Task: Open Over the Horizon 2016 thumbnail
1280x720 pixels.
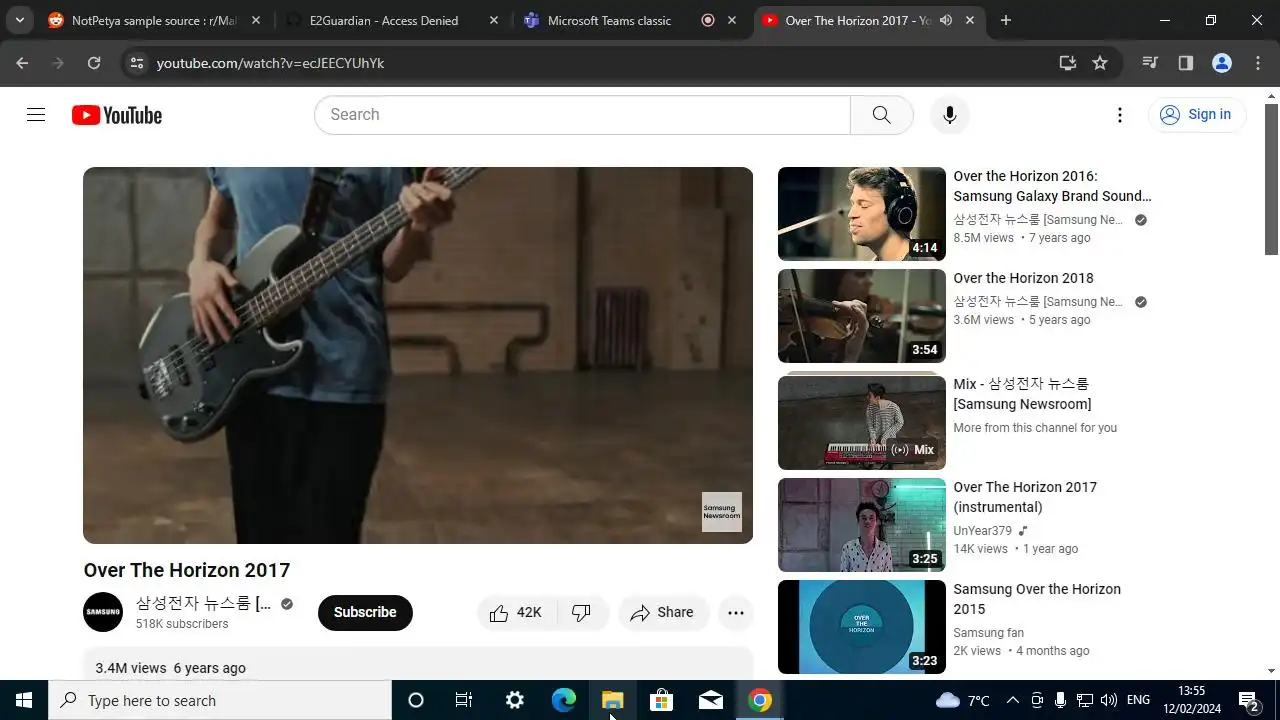Action: (x=862, y=214)
